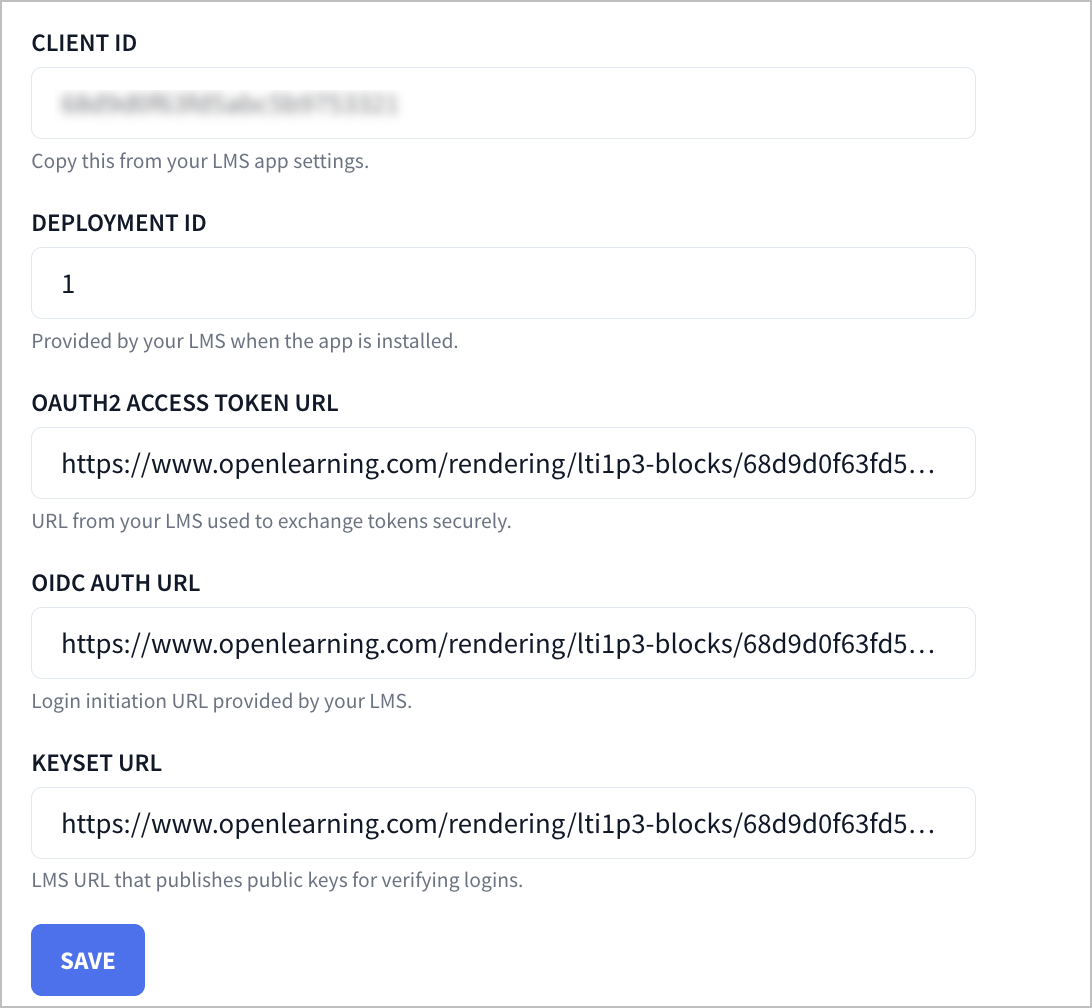Click the DEPLOYMENT ID heading label
The image size is (1092, 1008).
pyautogui.click(x=119, y=224)
